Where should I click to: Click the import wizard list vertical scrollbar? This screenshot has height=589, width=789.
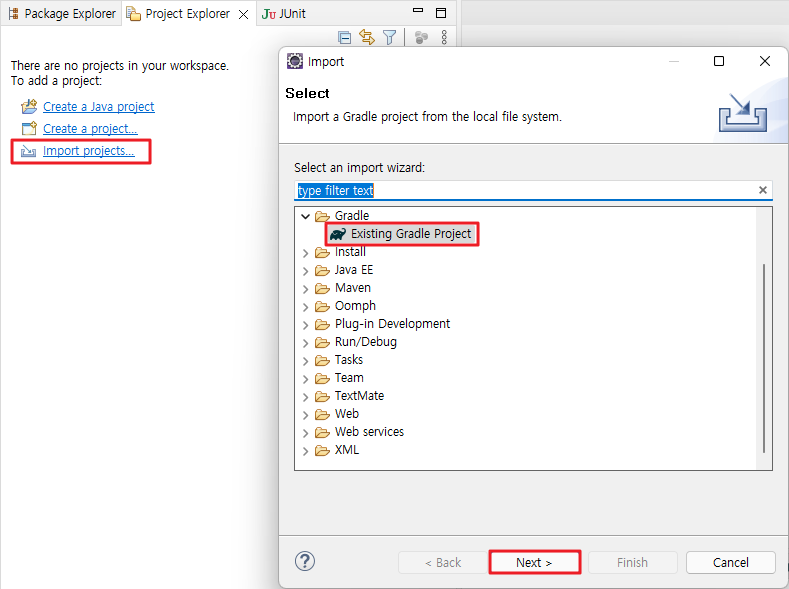[764, 358]
